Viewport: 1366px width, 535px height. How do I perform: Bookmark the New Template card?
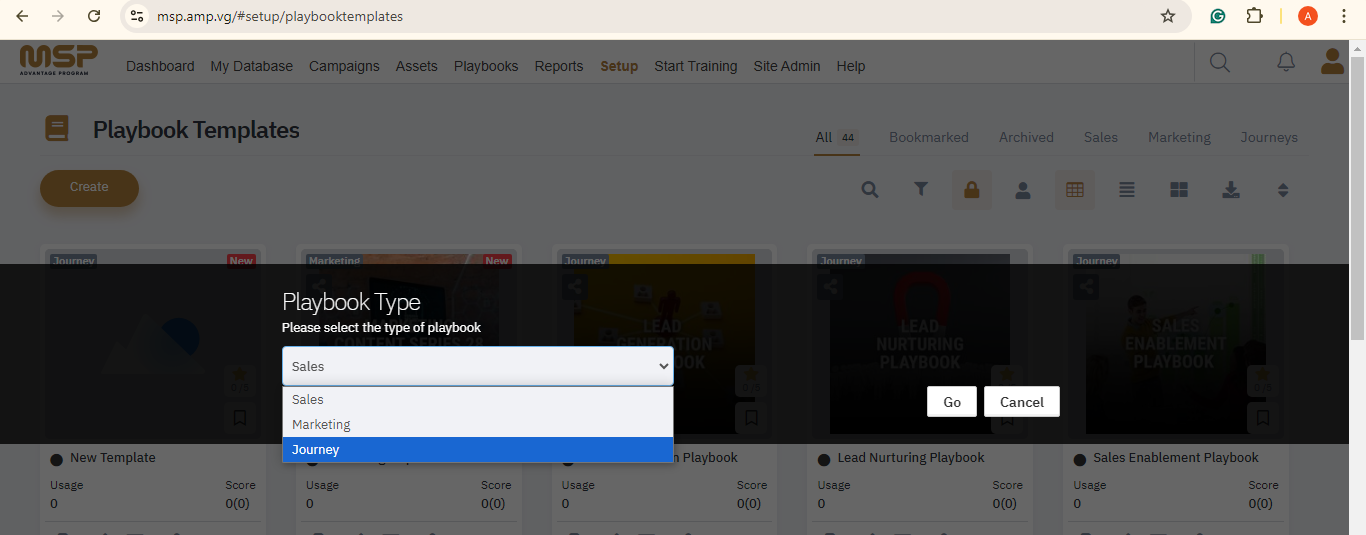240,418
